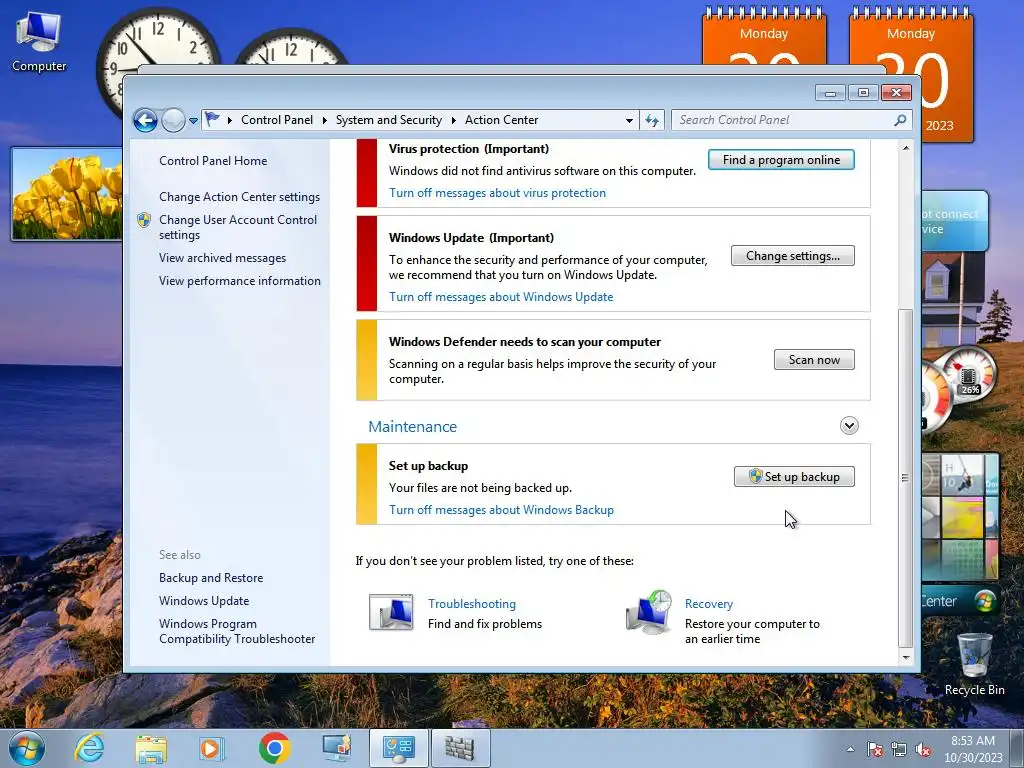
Task: Click the UAC shield icon in sidebar
Action: click(144, 220)
